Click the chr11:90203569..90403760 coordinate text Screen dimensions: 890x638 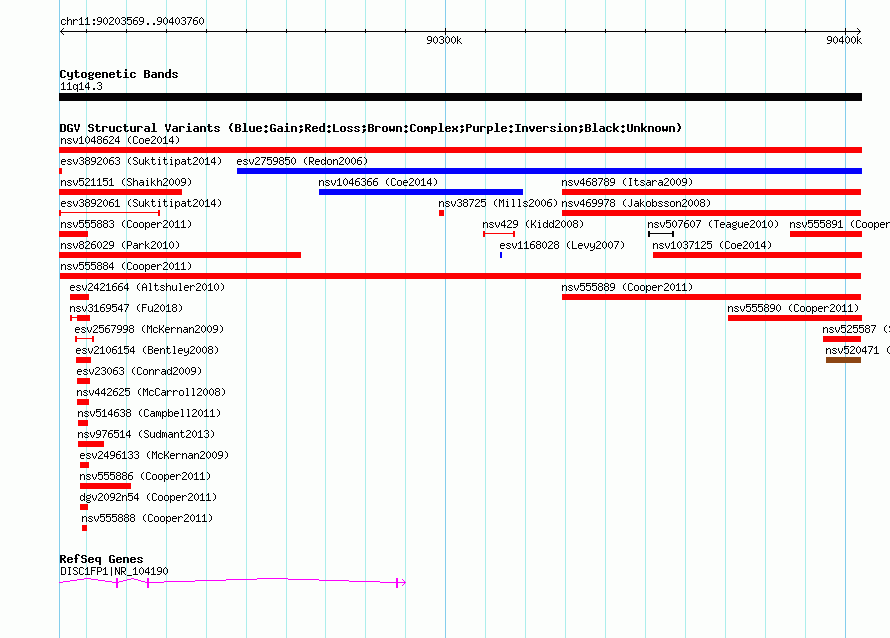click(132, 21)
